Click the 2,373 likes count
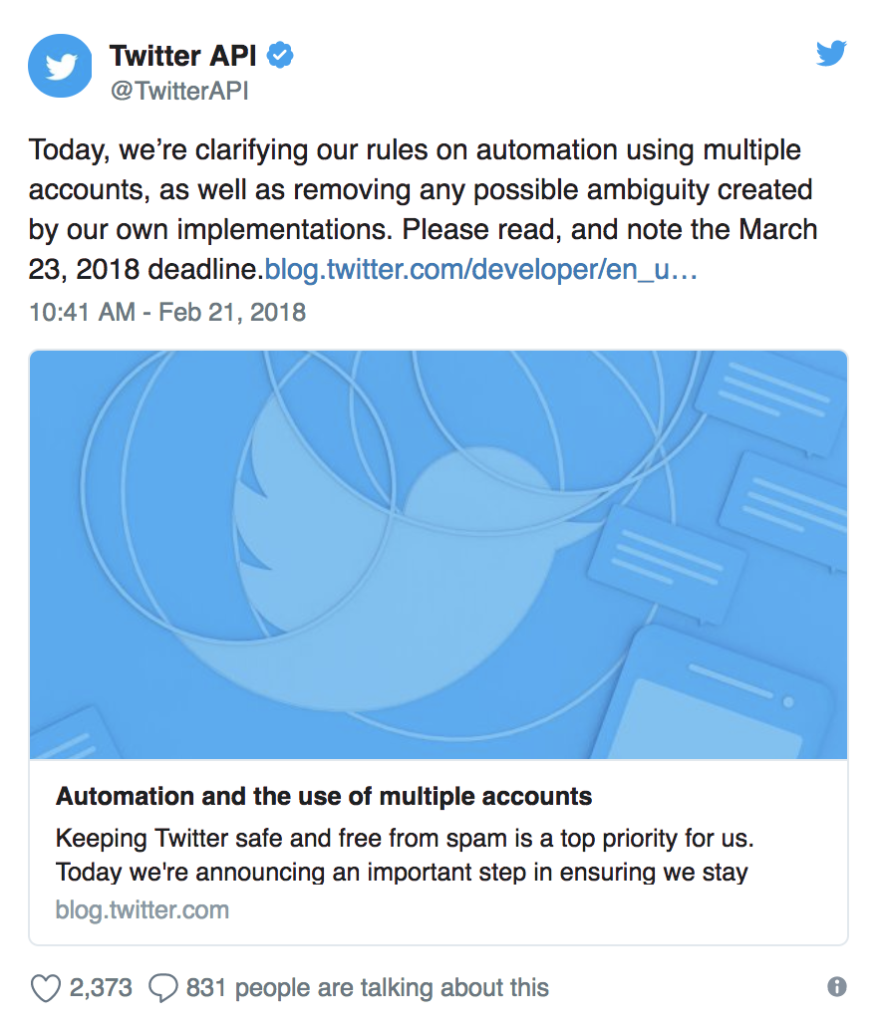 [x=101, y=988]
